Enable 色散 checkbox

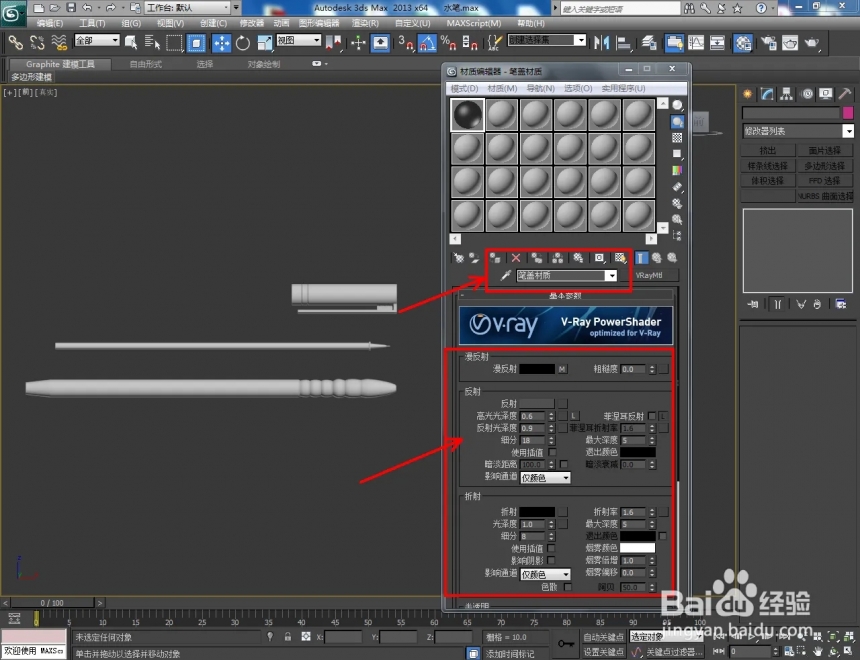[568, 587]
